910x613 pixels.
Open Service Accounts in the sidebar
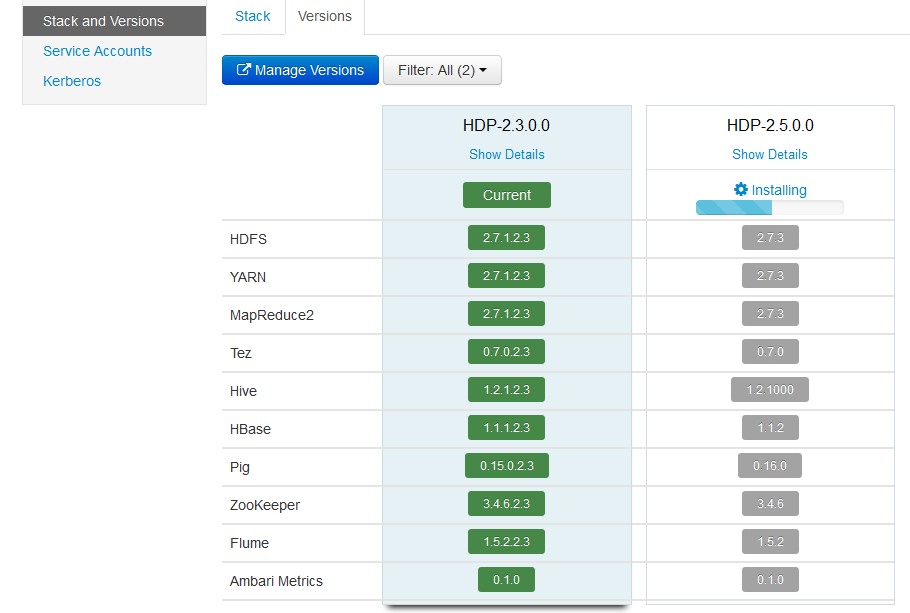97,51
